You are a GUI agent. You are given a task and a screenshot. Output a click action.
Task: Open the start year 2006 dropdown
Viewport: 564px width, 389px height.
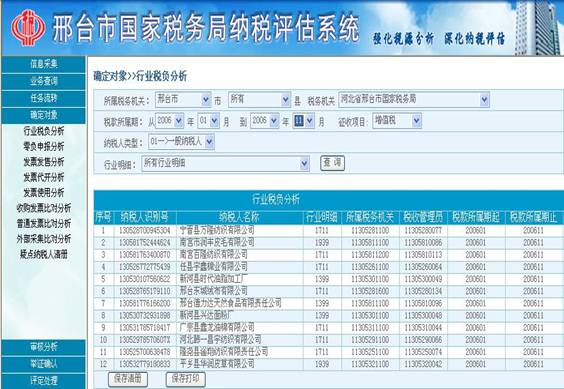point(169,121)
